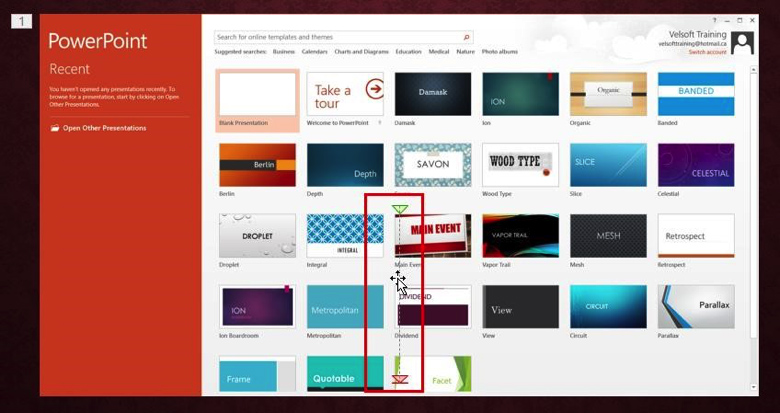The width and height of the screenshot is (780, 413).
Task: Select the Education suggested search
Action: [408, 52]
